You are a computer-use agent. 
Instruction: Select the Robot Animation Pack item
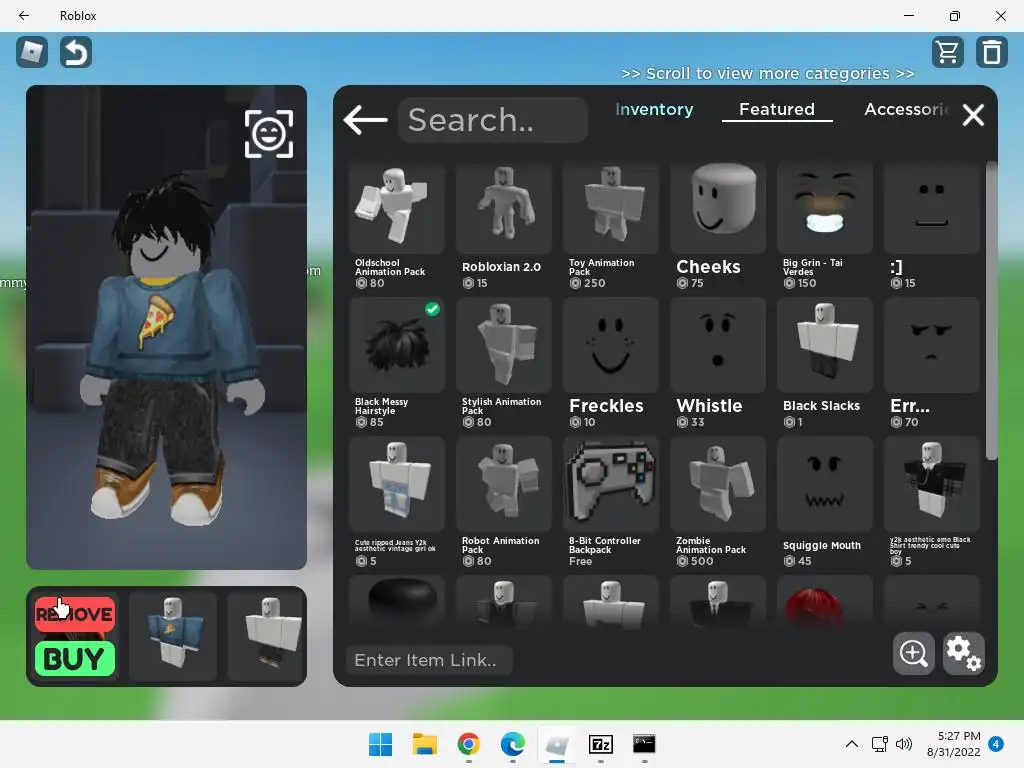[x=504, y=502]
